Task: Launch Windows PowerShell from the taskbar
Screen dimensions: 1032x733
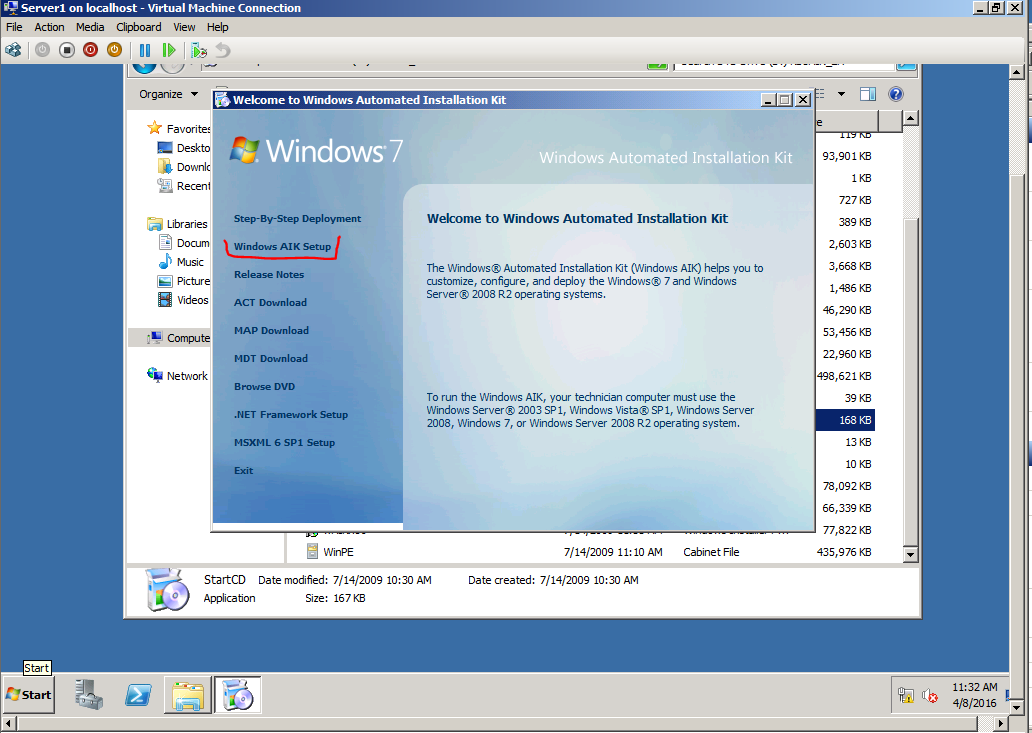Action: (x=138, y=694)
